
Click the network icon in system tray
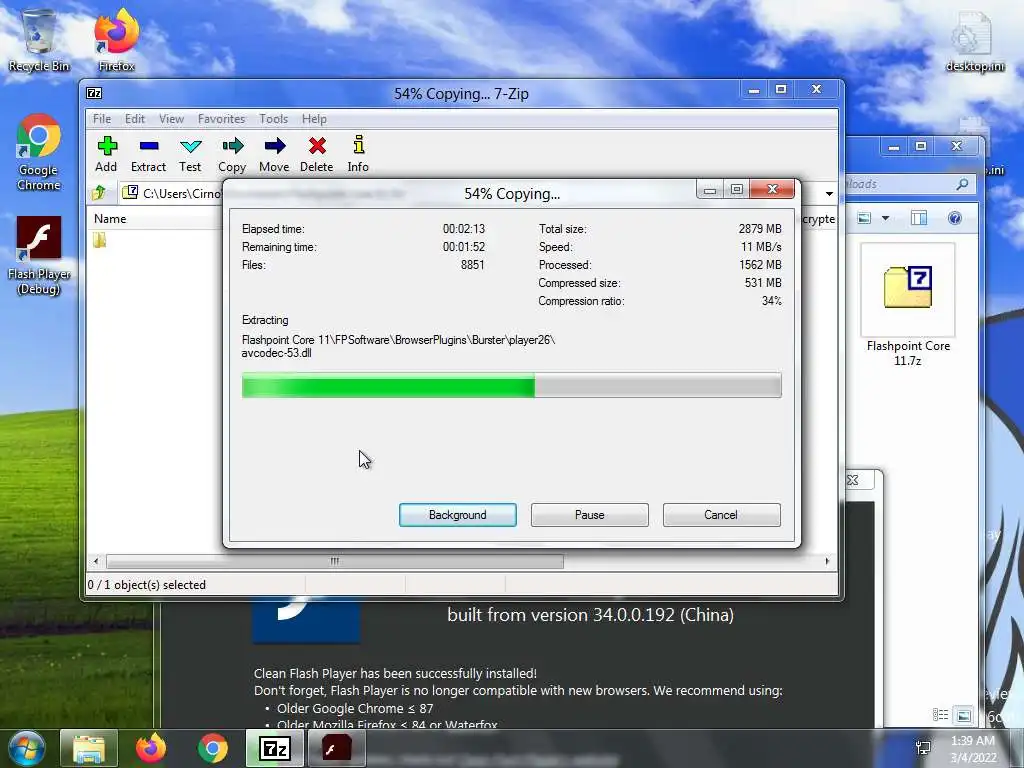pos(923,748)
